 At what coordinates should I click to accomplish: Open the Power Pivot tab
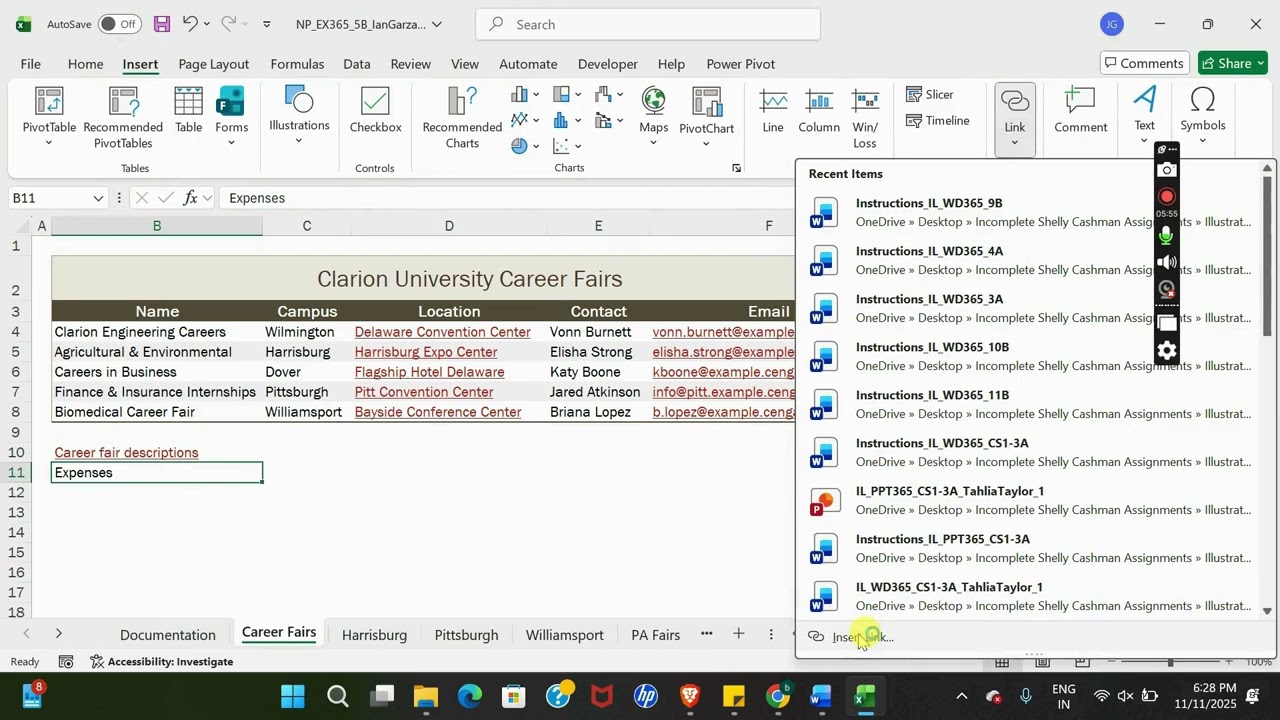(x=740, y=63)
